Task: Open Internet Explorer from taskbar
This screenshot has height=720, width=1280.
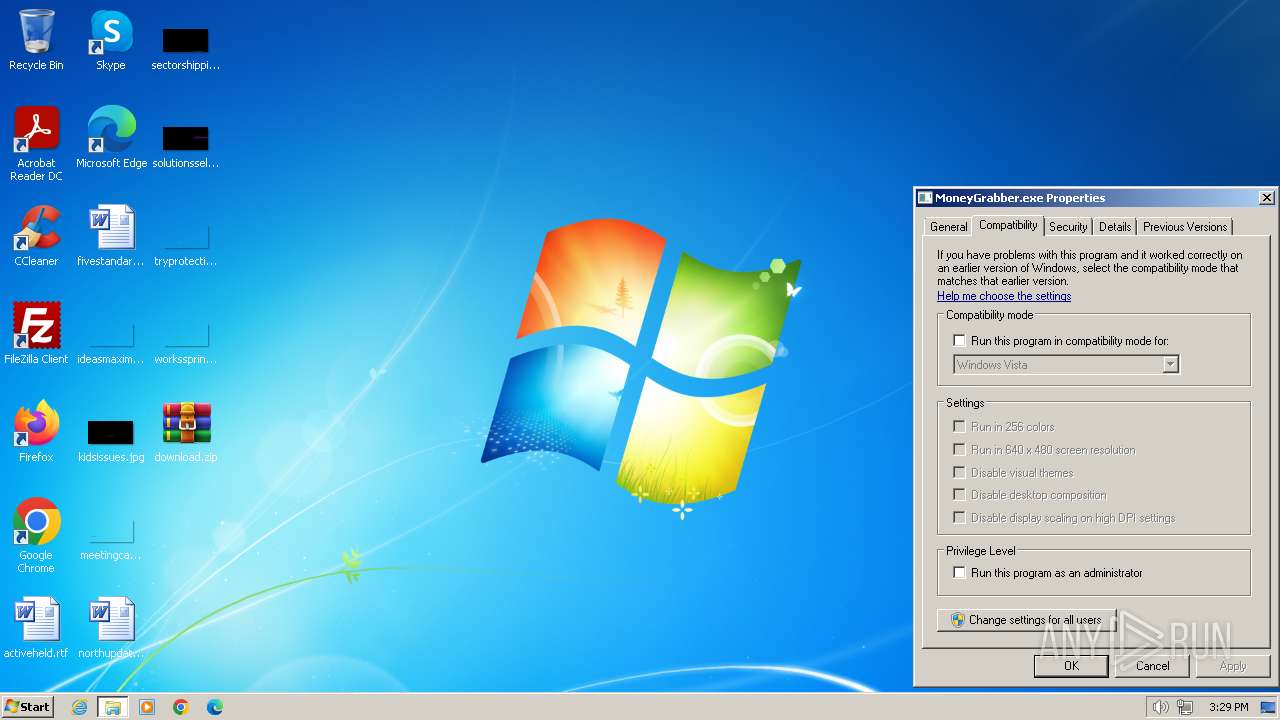Action: click(79, 707)
